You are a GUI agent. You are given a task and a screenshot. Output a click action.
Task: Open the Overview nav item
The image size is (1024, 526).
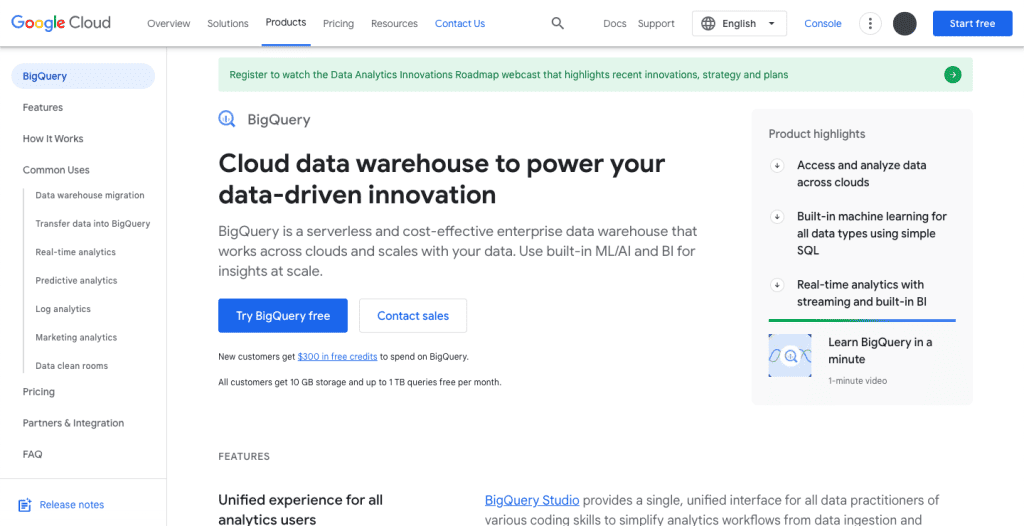[168, 24]
